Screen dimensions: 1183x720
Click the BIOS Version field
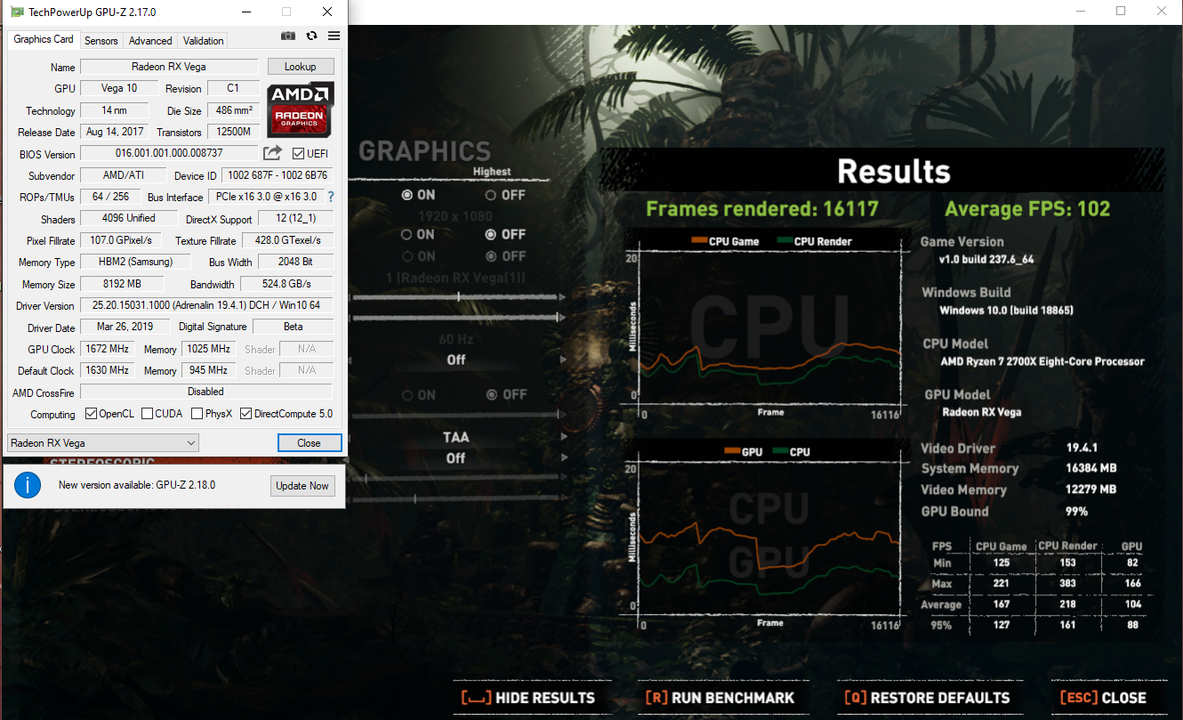[x=169, y=153]
